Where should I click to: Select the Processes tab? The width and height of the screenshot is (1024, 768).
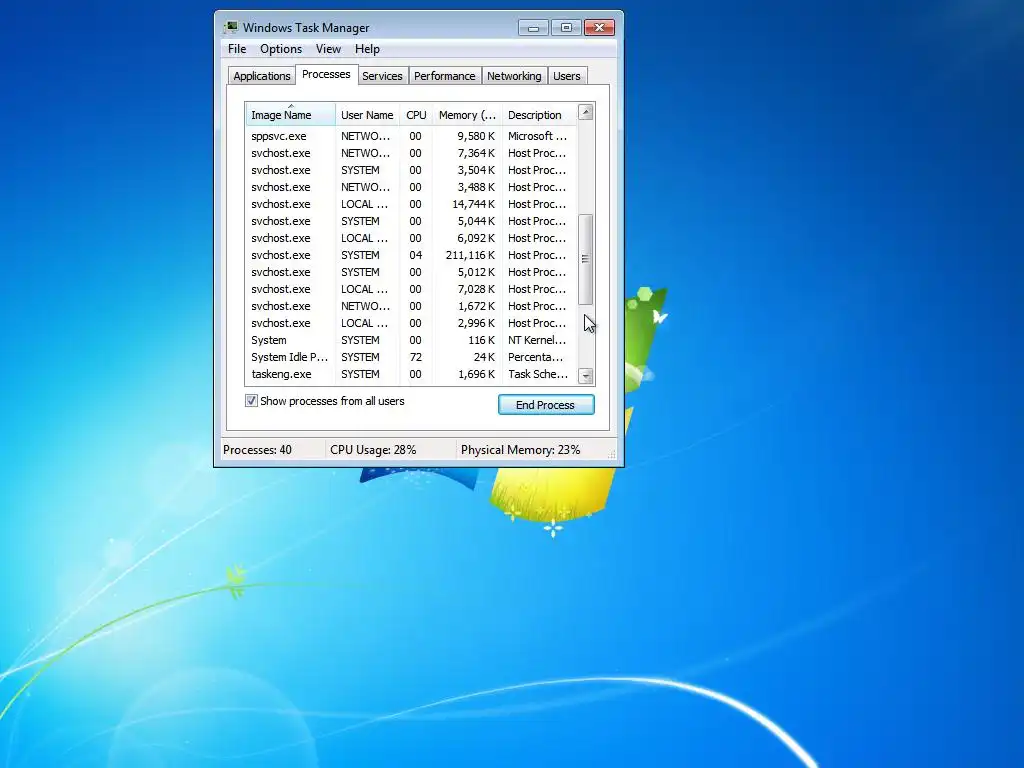point(326,74)
